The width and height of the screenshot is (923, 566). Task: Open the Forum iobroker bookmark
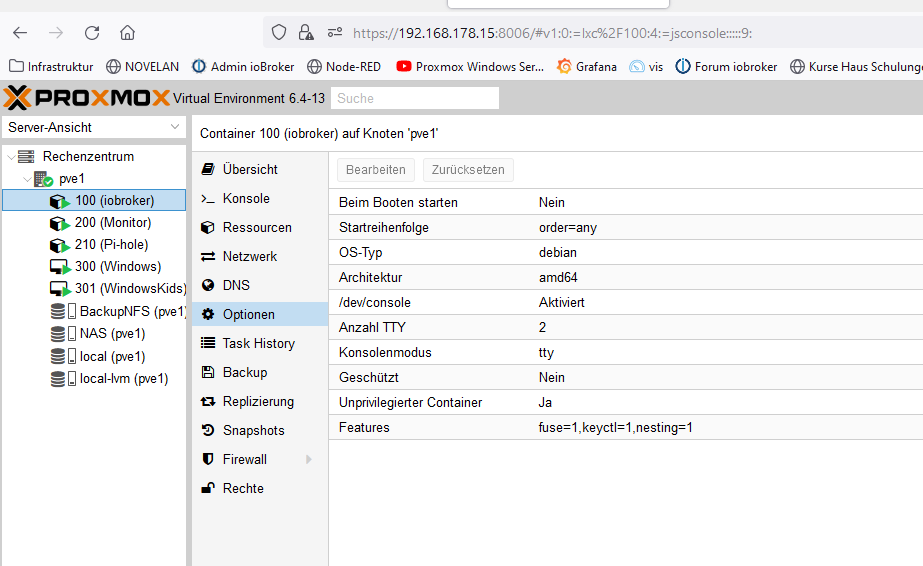[x=726, y=66]
